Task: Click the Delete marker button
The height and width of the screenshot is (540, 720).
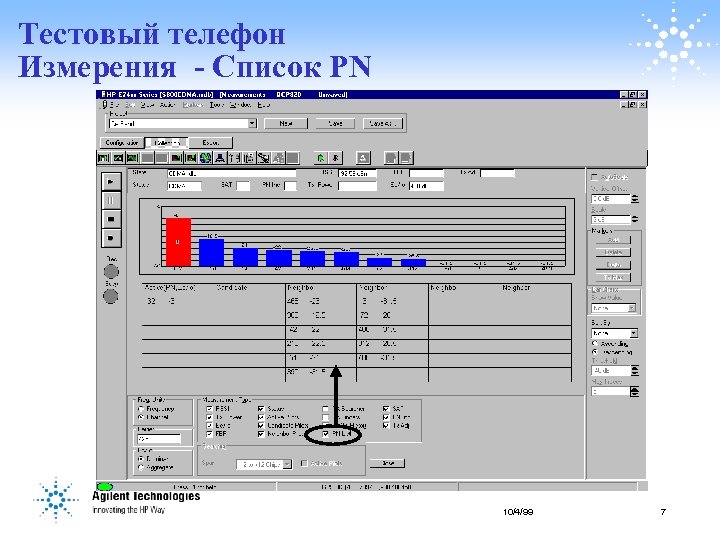Action: [613, 252]
